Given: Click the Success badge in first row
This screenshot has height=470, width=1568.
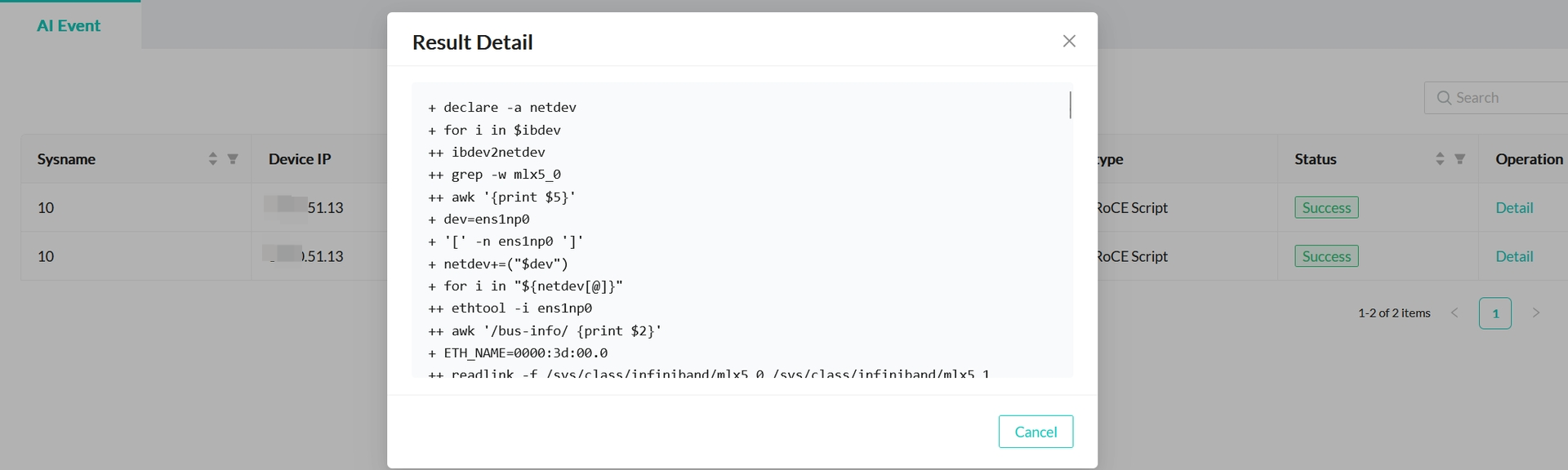Looking at the screenshot, I should coord(1325,208).
